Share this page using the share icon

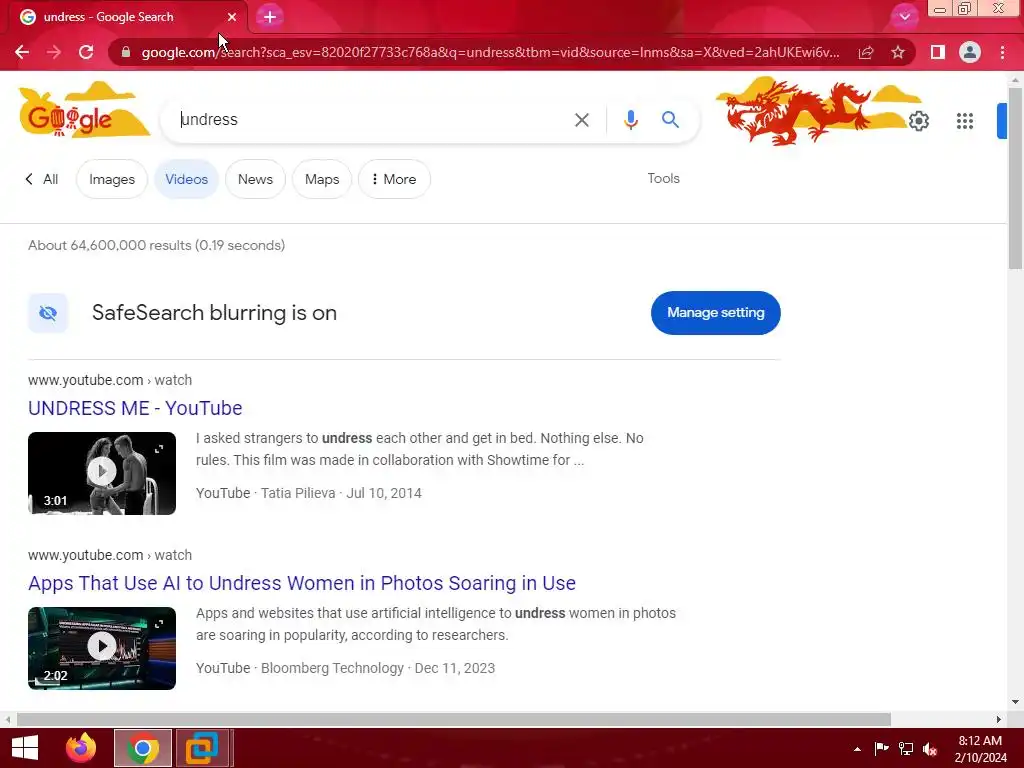(x=866, y=52)
